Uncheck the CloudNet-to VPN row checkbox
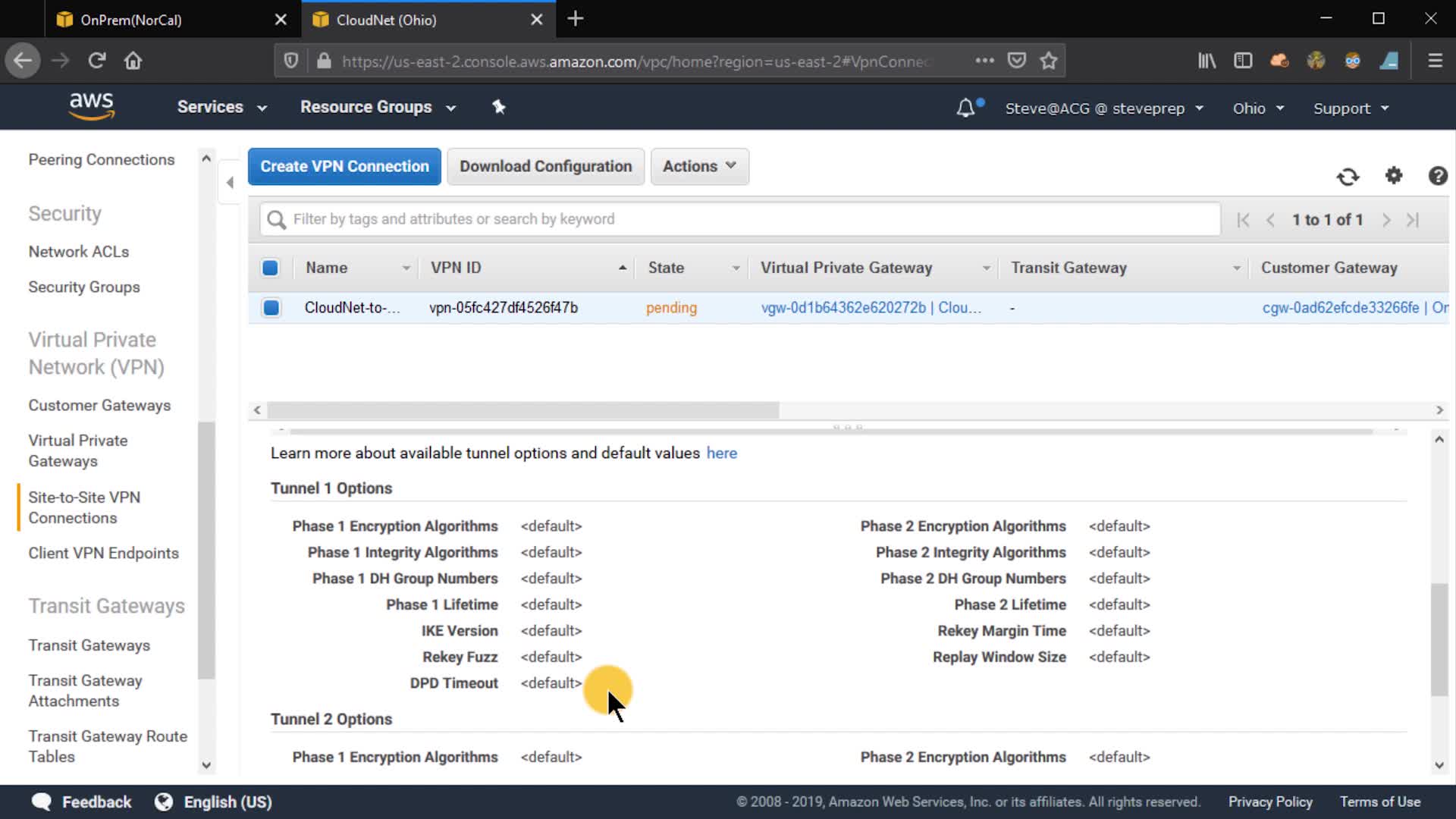The height and width of the screenshot is (819, 1456). 271,308
